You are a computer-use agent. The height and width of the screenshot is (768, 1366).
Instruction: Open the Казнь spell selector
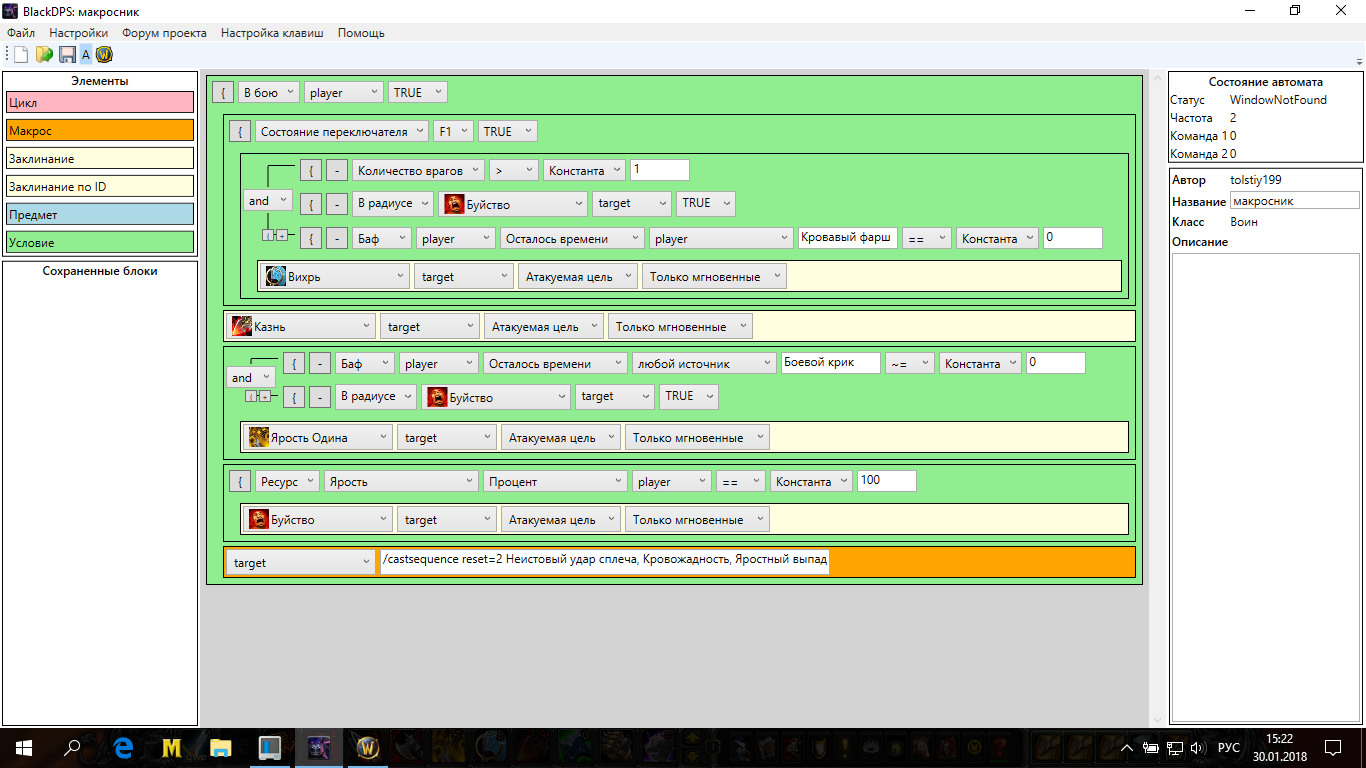pos(300,327)
